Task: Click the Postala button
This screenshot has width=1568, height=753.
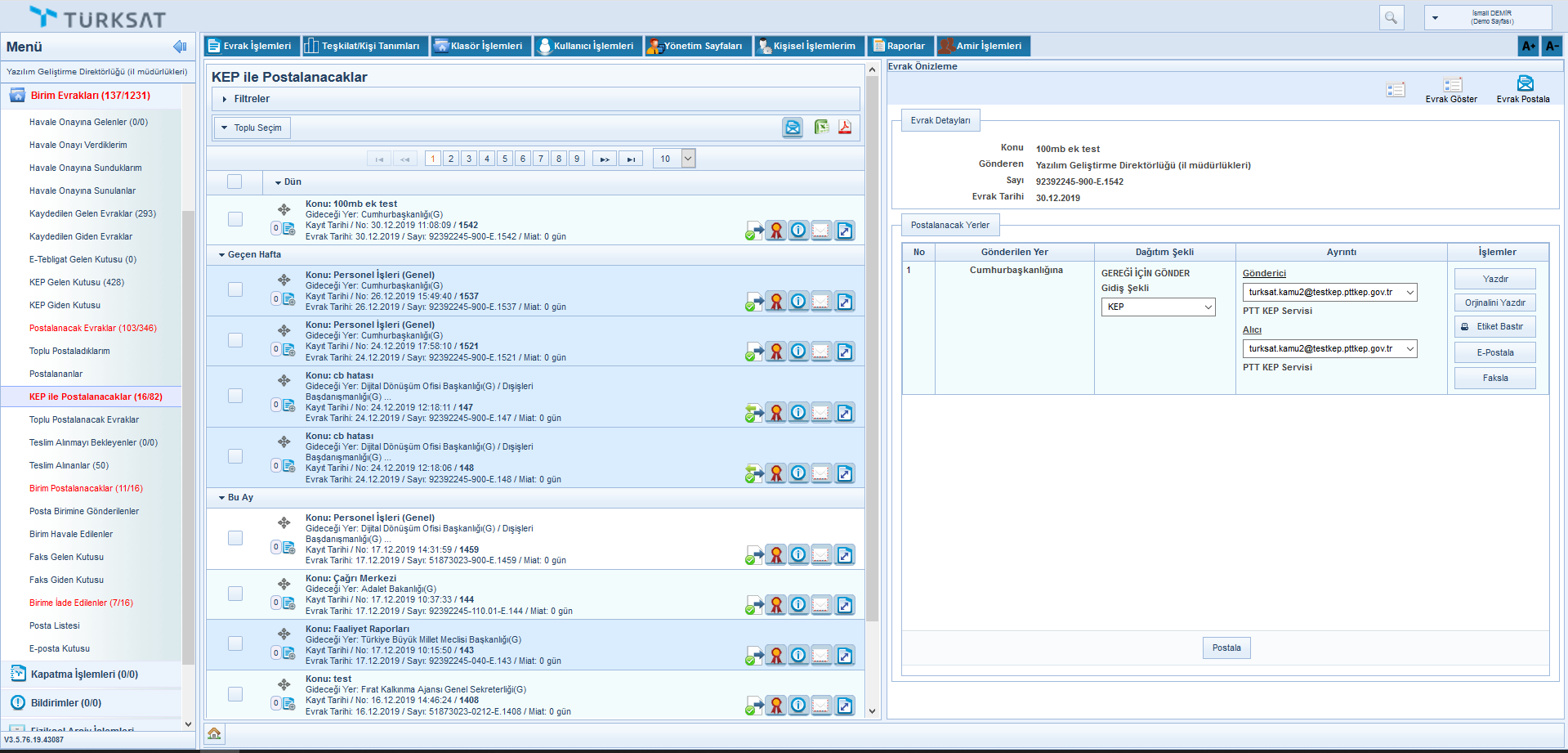Action: point(1226,648)
